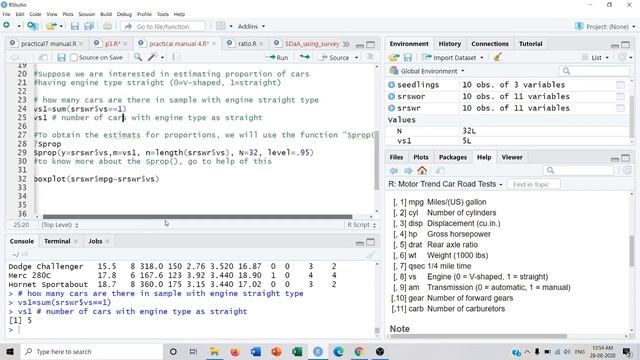Expand the srswr data frame entry
This screenshot has width=640, height=360.
coord(391,108)
